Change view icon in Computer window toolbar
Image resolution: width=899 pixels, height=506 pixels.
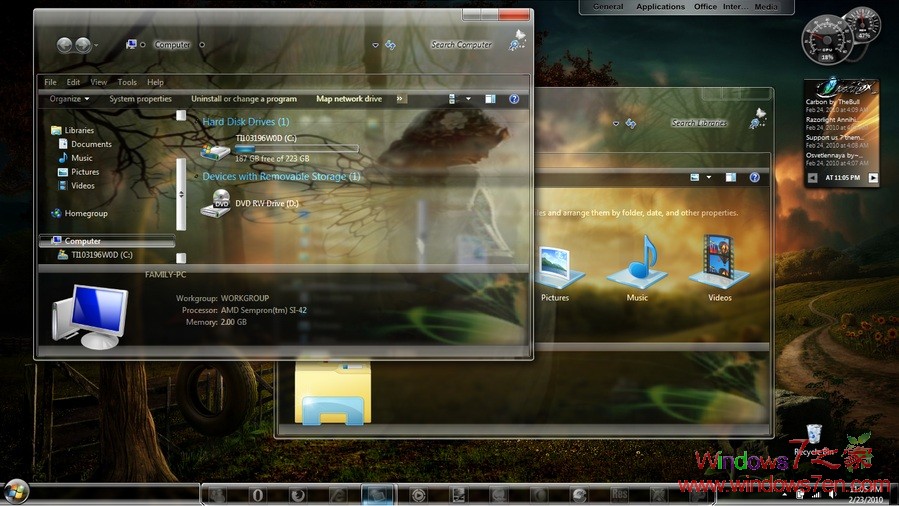452,99
